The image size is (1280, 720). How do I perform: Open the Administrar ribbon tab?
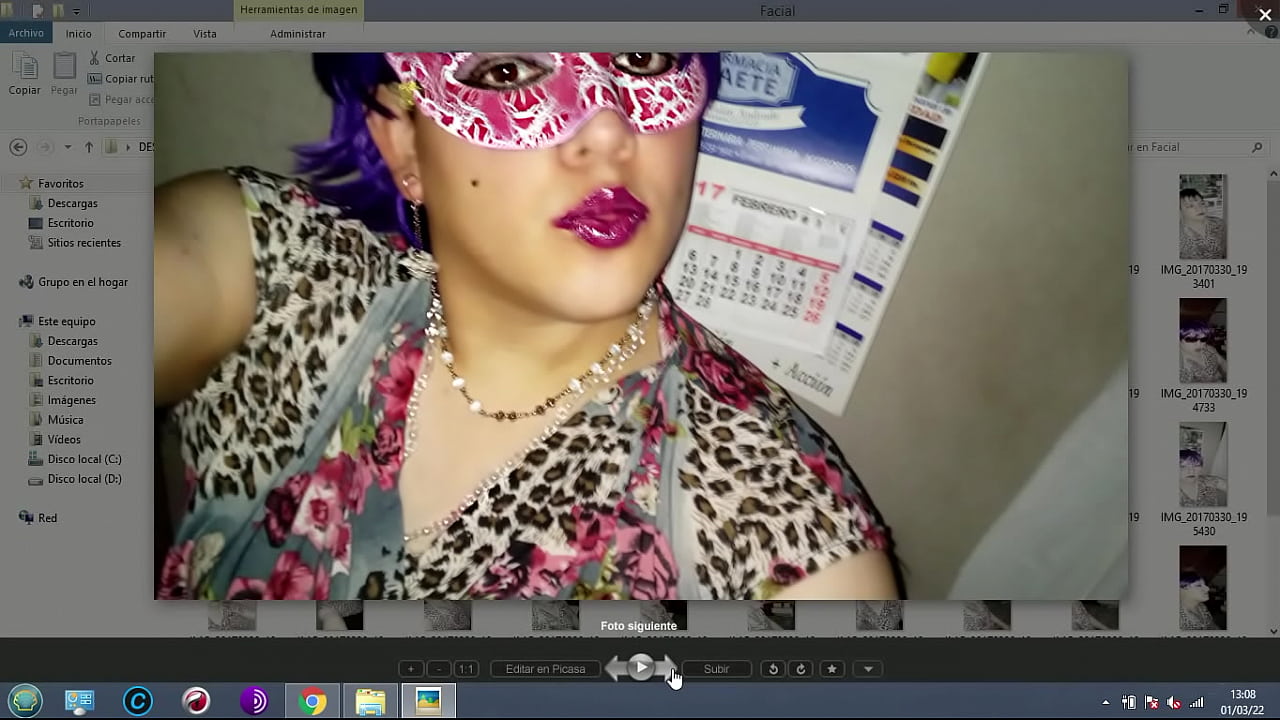pos(298,34)
